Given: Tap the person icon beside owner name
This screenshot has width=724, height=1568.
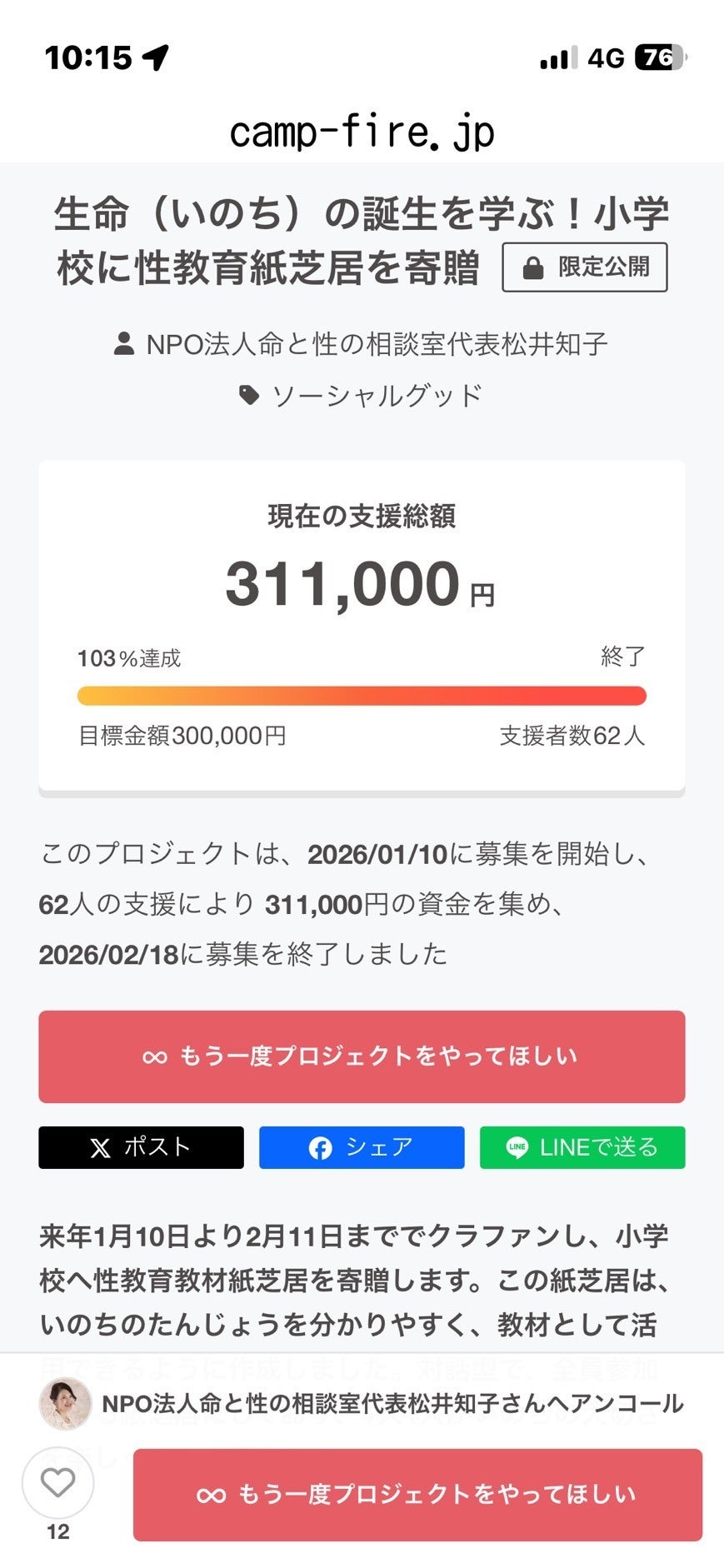Looking at the screenshot, I should pos(124,344).
